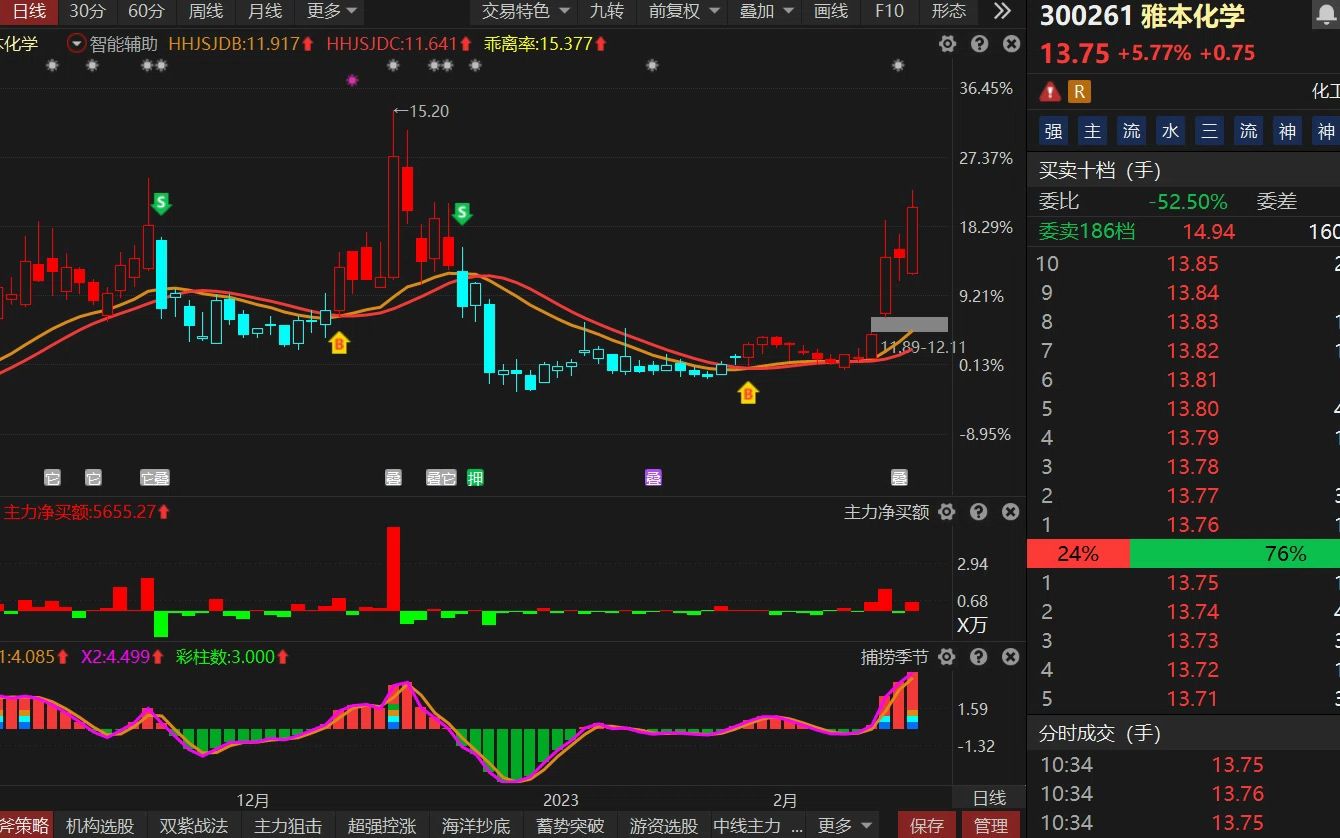
Task: Click the gray gap zone bar 11.89-12.11
Action: tap(909, 324)
